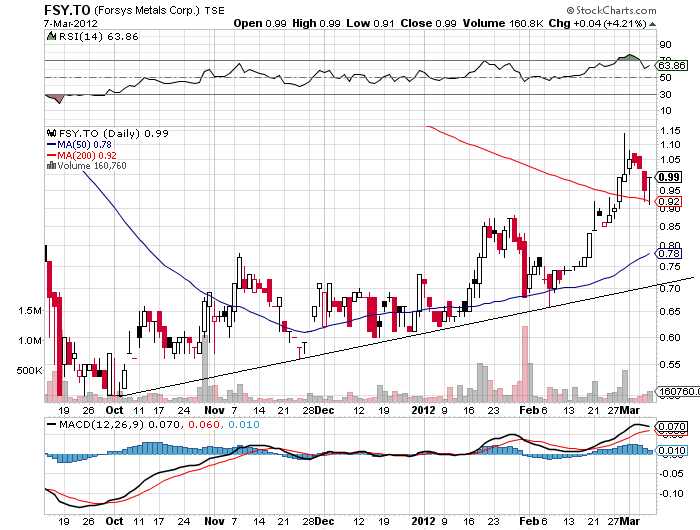The height and width of the screenshot is (530, 700).
Task: Click the Mar label on price chart axis
Action: coord(631,410)
